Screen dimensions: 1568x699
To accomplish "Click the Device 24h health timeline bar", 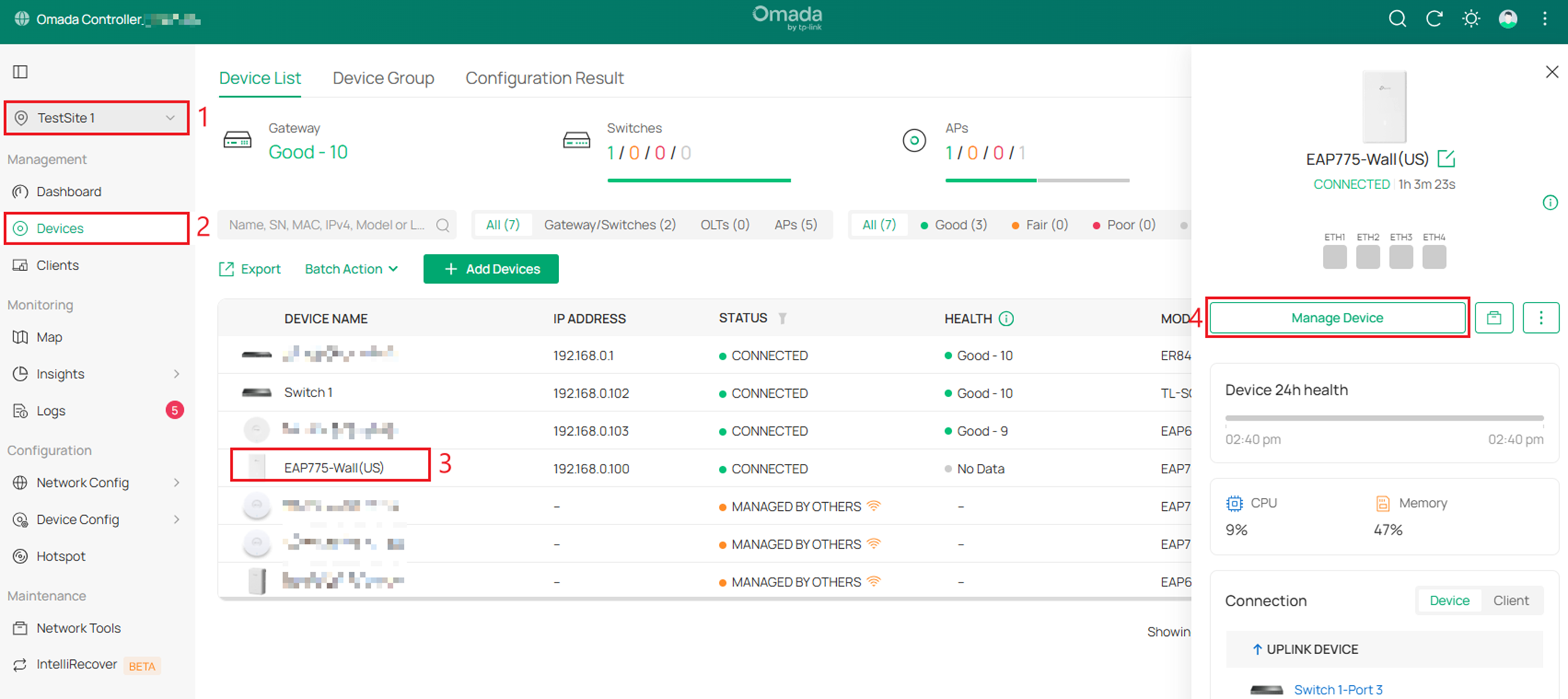I will [x=1384, y=418].
